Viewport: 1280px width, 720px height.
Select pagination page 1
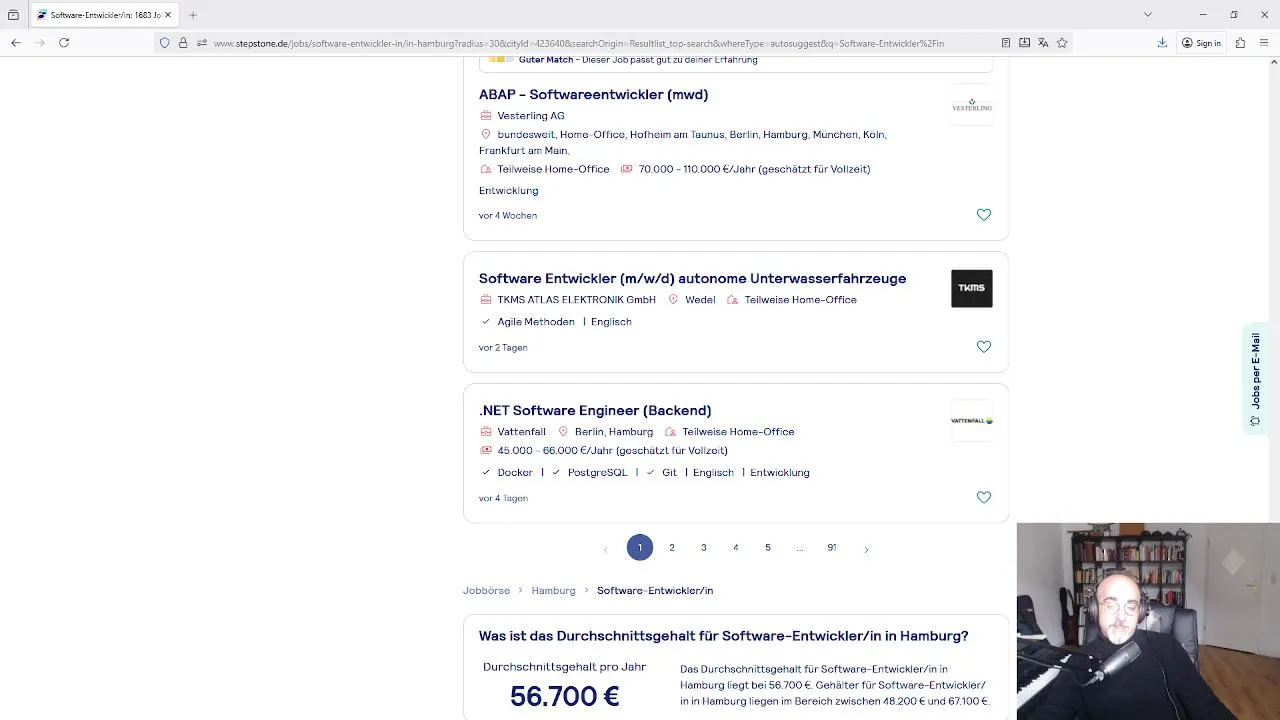[x=640, y=548]
